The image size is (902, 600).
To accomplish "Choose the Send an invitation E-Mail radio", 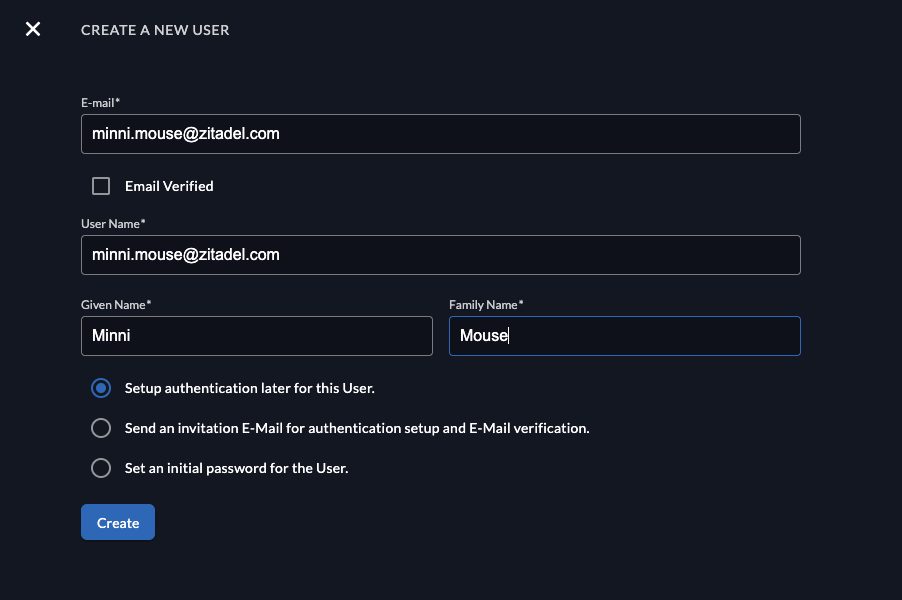I will click(101, 428).
